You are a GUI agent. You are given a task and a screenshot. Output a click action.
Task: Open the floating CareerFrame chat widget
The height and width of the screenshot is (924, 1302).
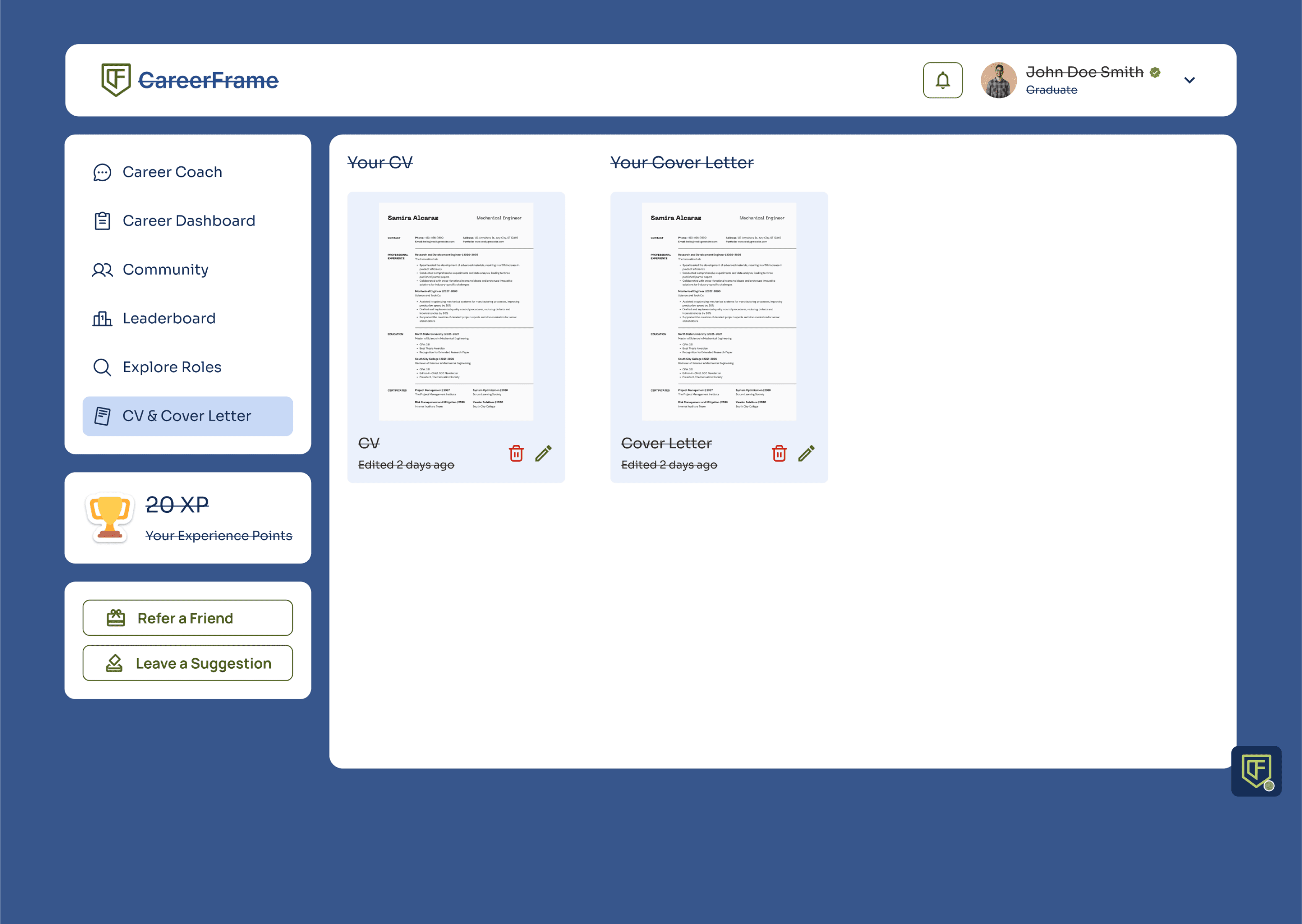(1256, 771)
